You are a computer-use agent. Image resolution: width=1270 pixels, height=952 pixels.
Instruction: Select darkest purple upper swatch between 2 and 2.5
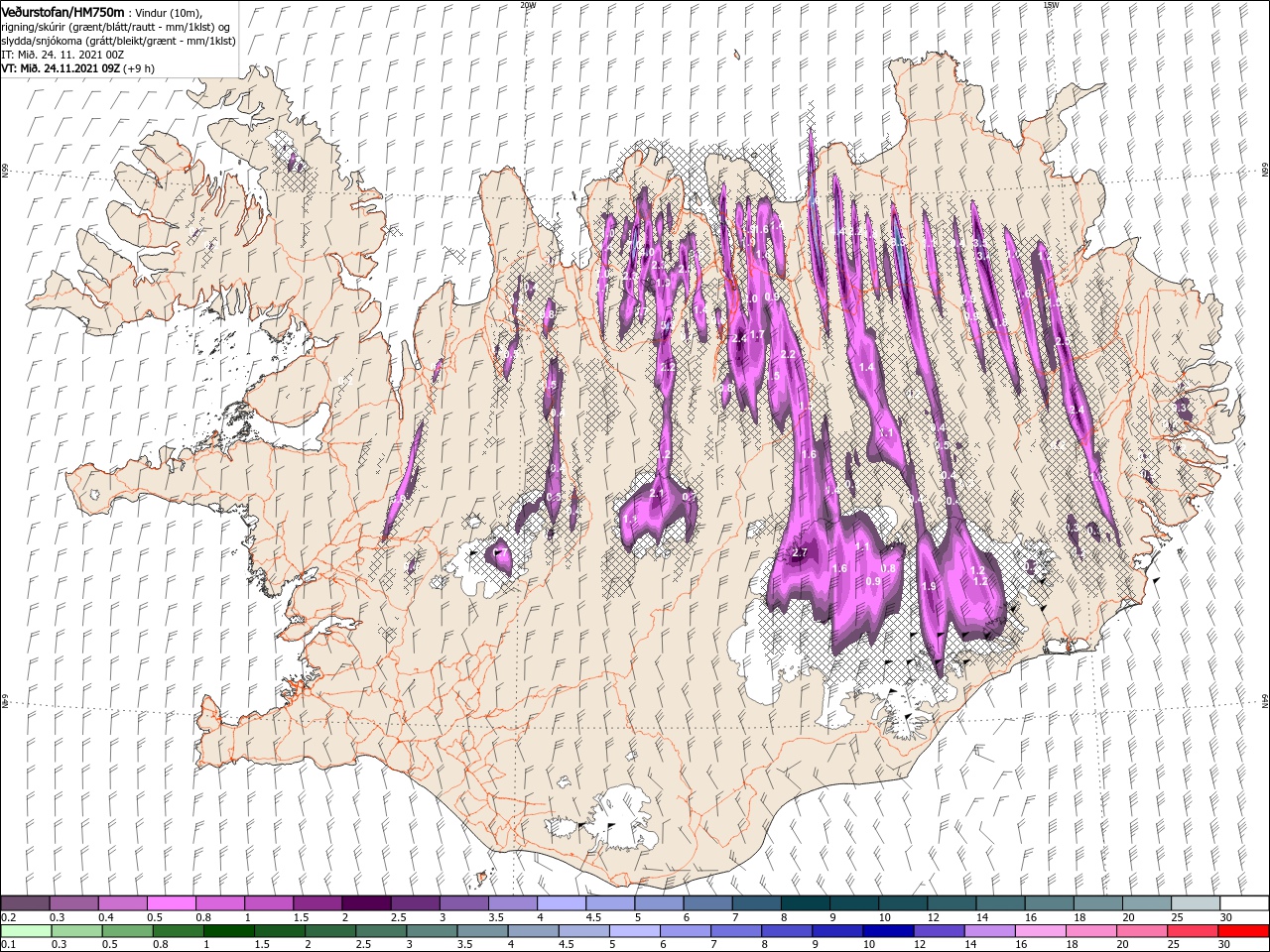tap(366, 902)
